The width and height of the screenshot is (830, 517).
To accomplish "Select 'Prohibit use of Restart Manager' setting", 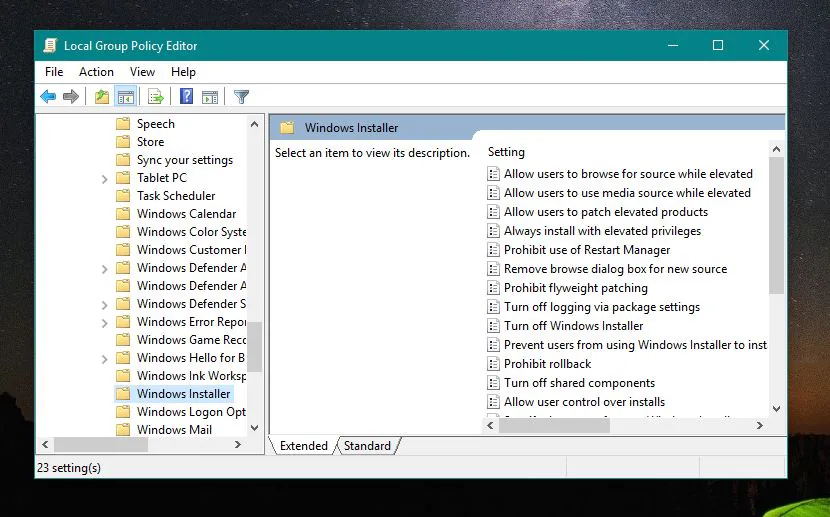I will tap(587, 250).
